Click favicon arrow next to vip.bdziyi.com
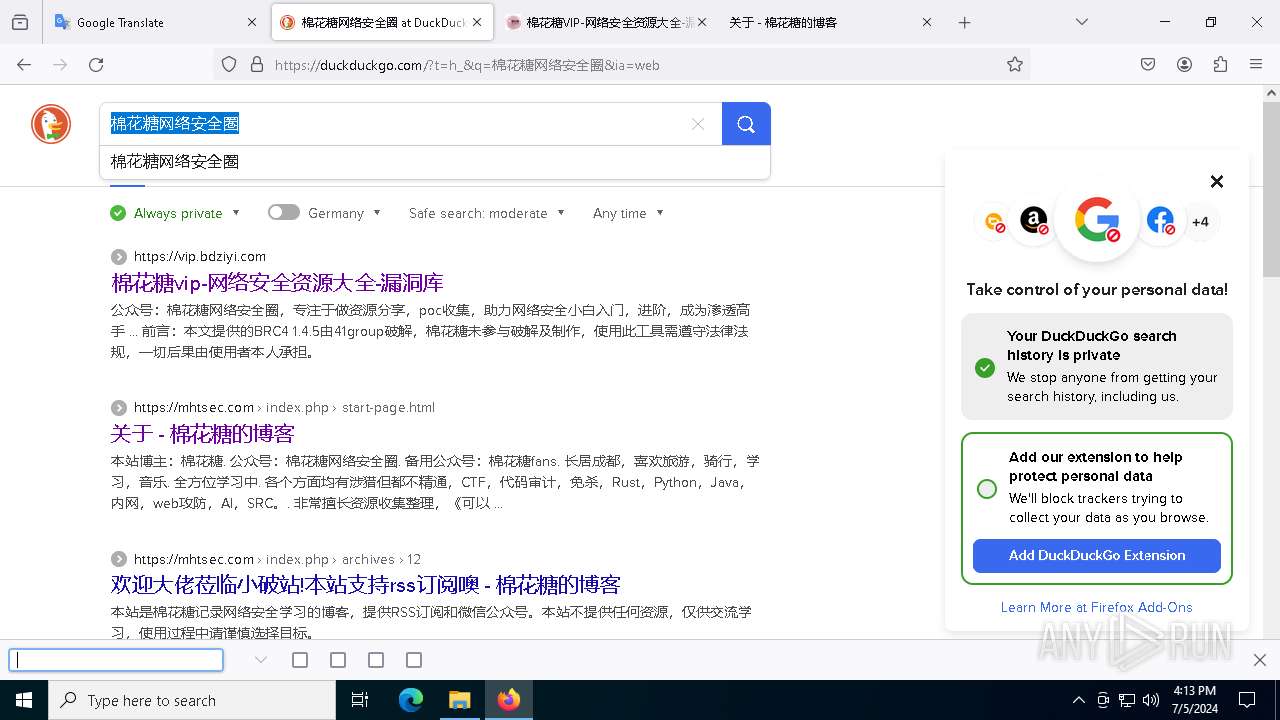The width and height of the screenshot is (1280, 720). [x=119, y=256]
